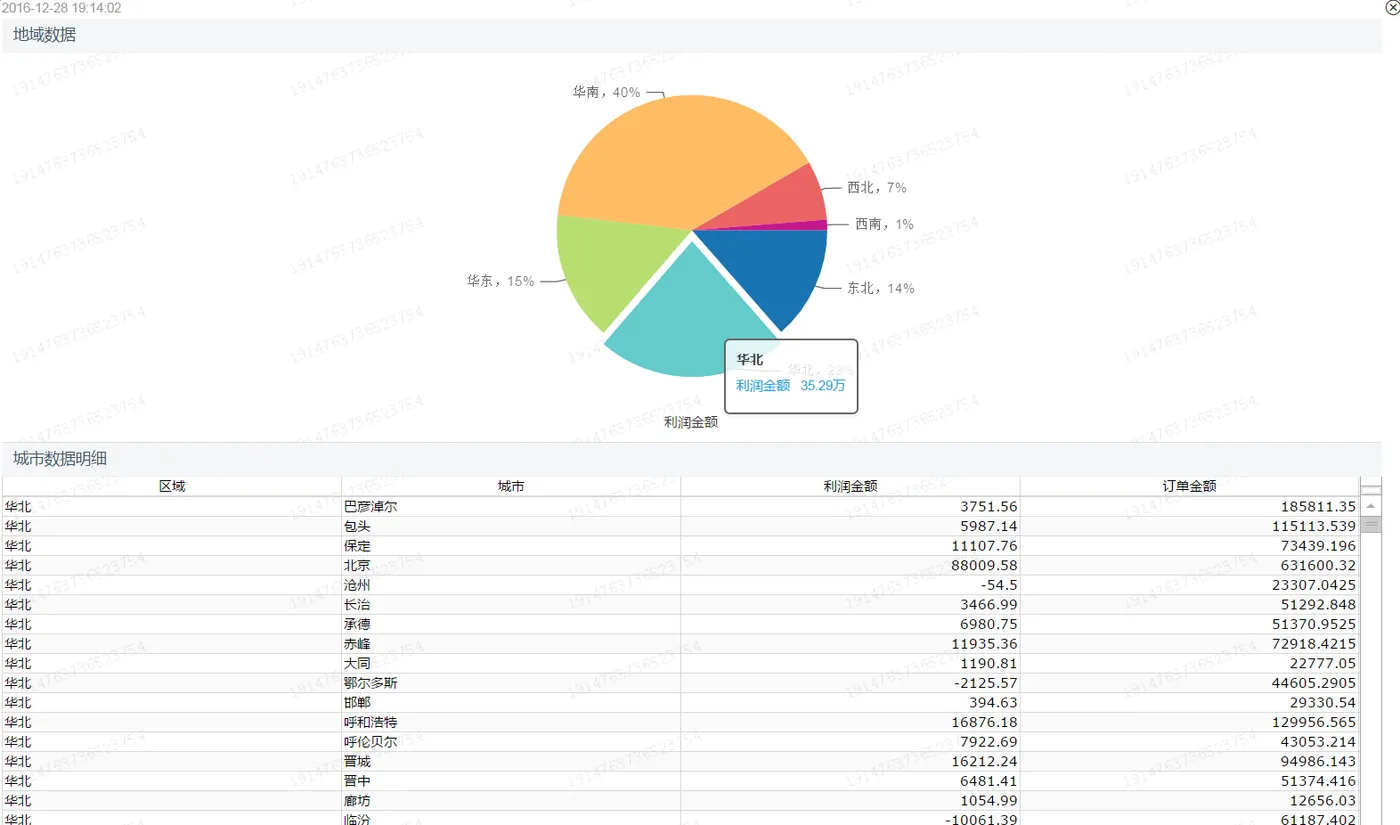The image size is (1400, 825).
Task: Click the scrollbar up arrow in the table
Action: pyautogui.click(x=1371, y=508)
